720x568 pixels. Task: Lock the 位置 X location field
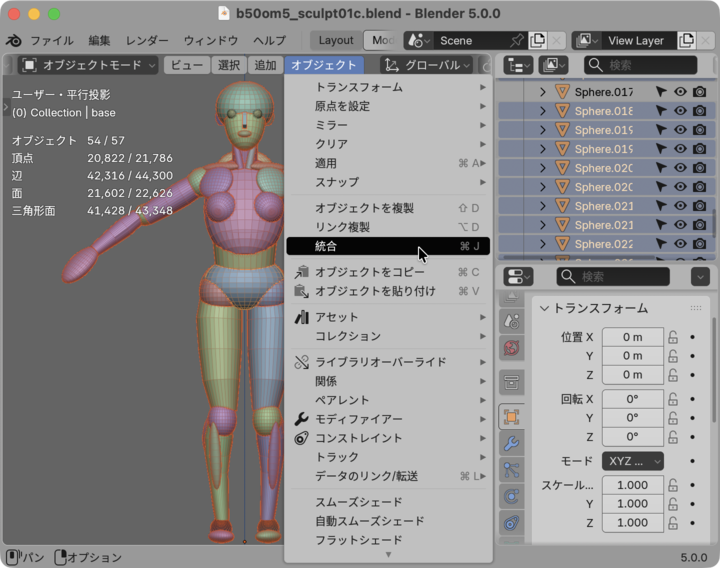[673, 337]
